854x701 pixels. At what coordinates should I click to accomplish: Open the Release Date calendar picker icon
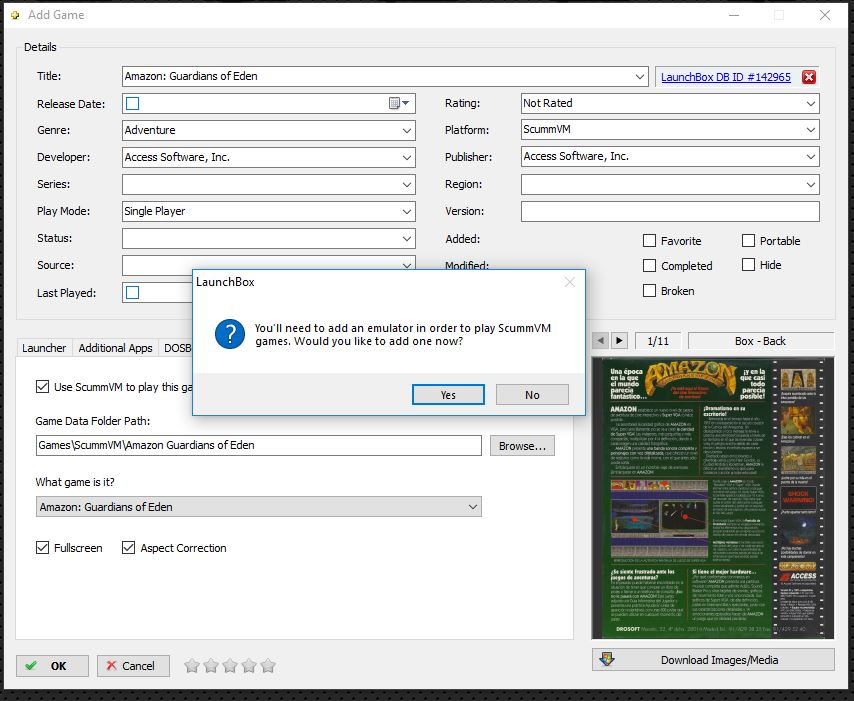399,103
